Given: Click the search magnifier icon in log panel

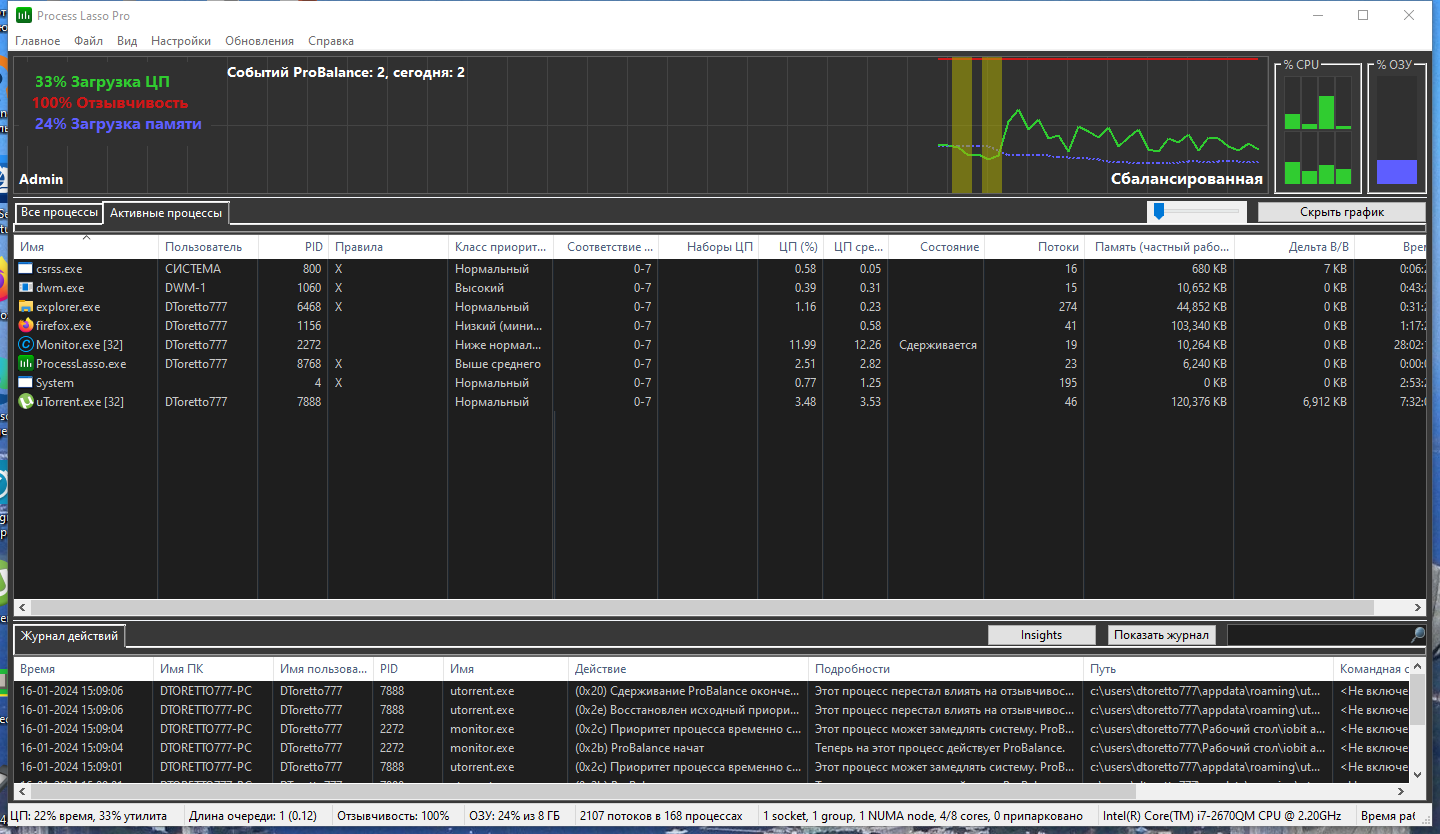Looking at the screenshot, I should pyautogui.click(x=1417, y=635).
